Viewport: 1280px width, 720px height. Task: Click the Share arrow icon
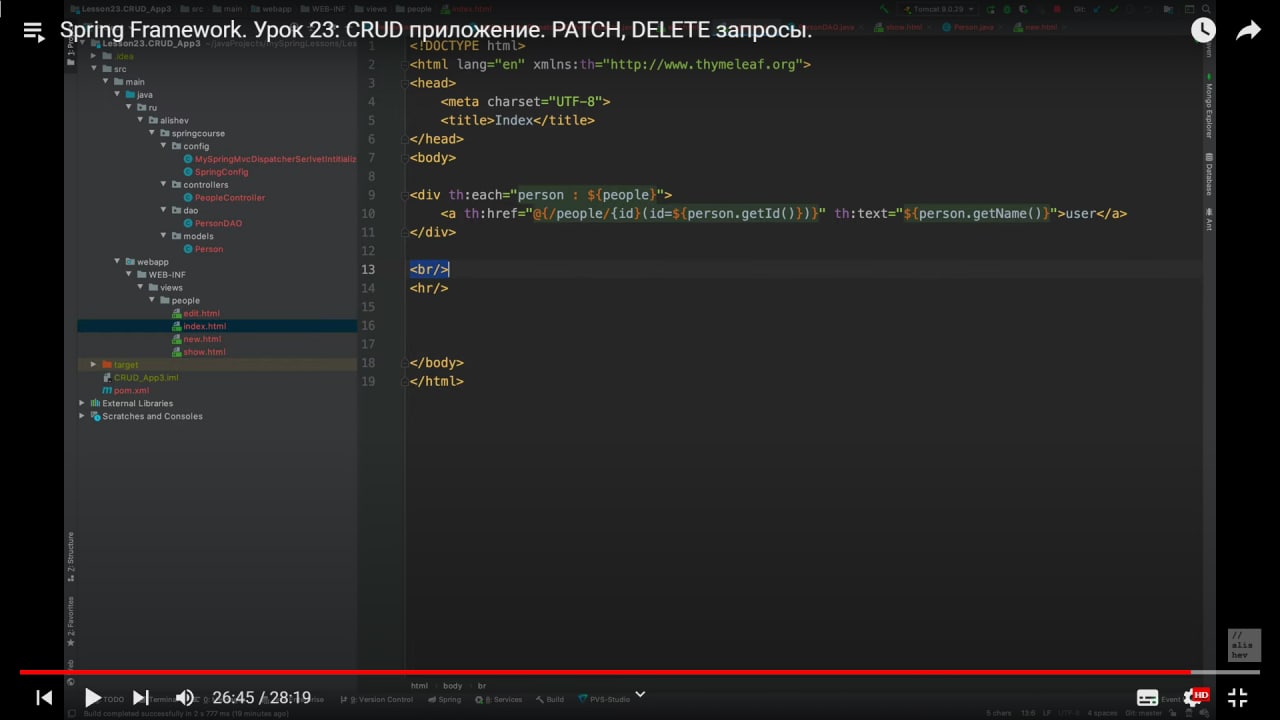pos(1248,31)
